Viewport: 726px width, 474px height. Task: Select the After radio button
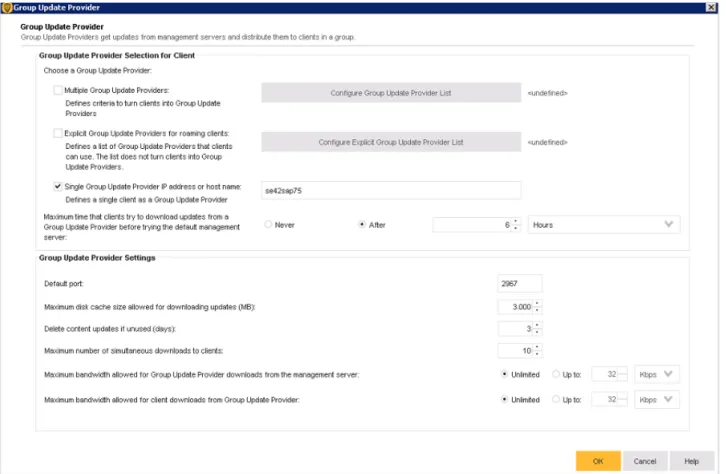[362, 225]
